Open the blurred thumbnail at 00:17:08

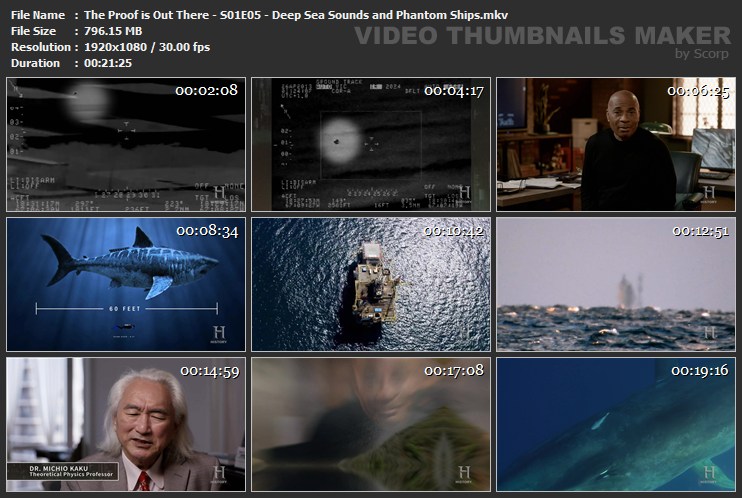[x=371, y=425]
